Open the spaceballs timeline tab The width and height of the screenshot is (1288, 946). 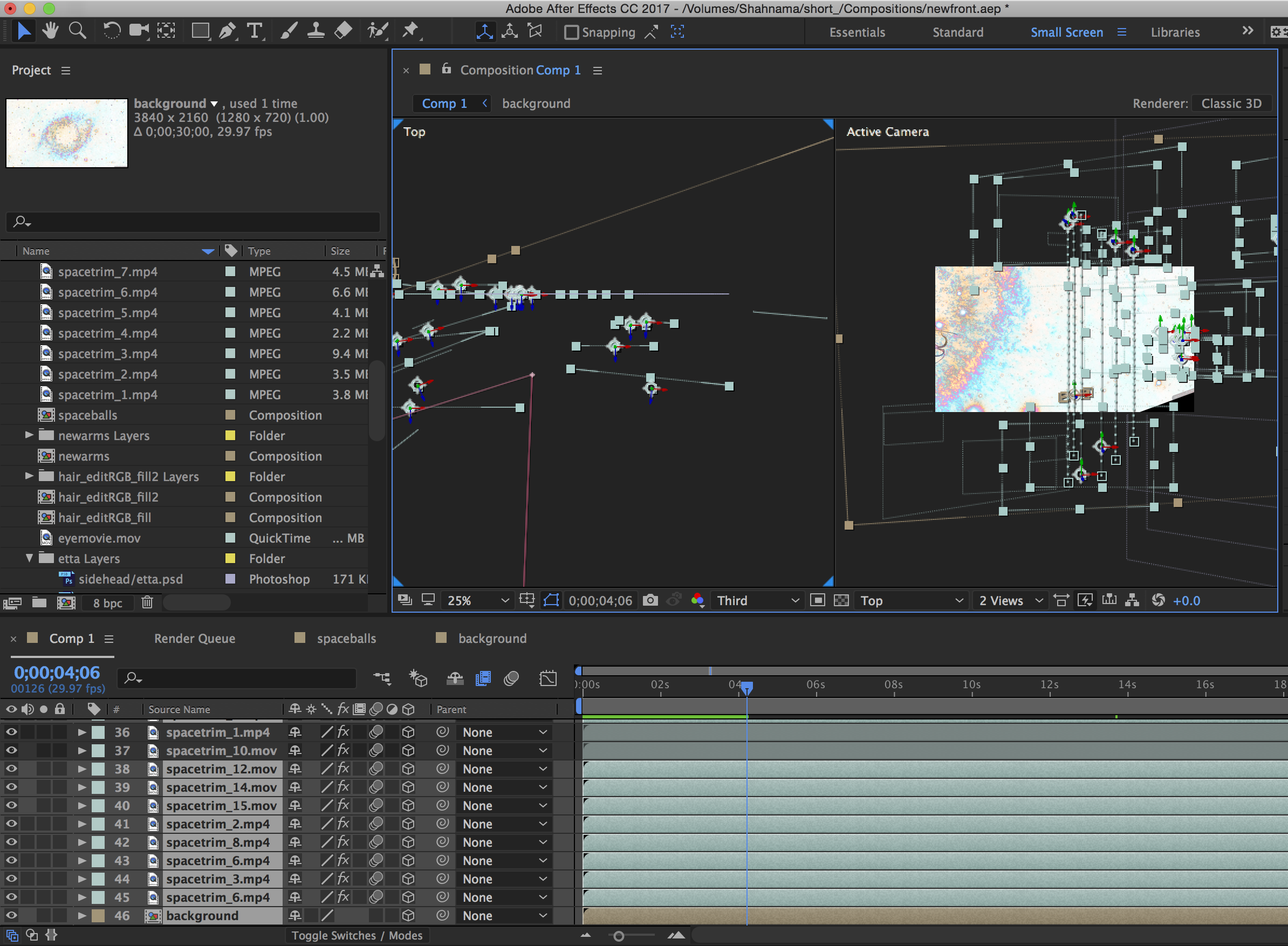[346, 638]
